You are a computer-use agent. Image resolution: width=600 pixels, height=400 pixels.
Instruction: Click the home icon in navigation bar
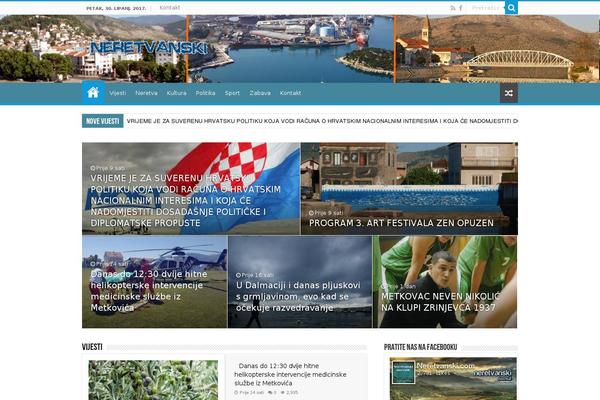coord(93,93)
